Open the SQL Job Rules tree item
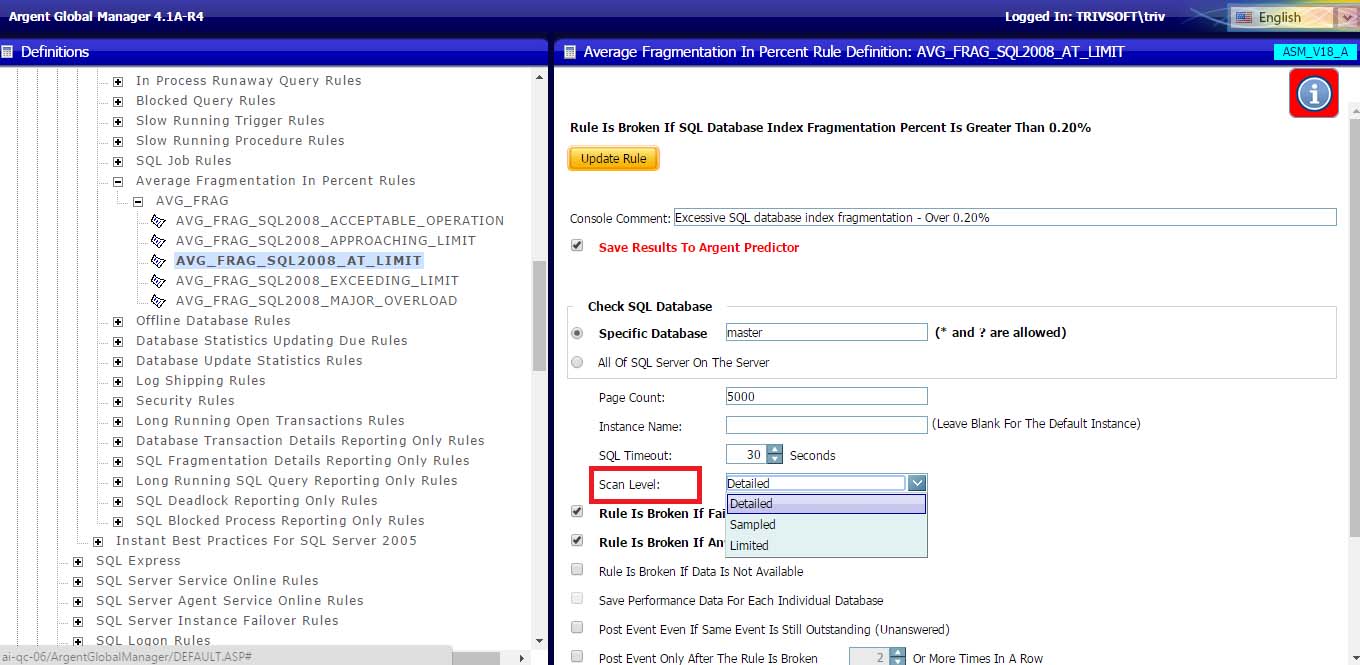This screenshot has height=665, width=1360. coord(183,161)
